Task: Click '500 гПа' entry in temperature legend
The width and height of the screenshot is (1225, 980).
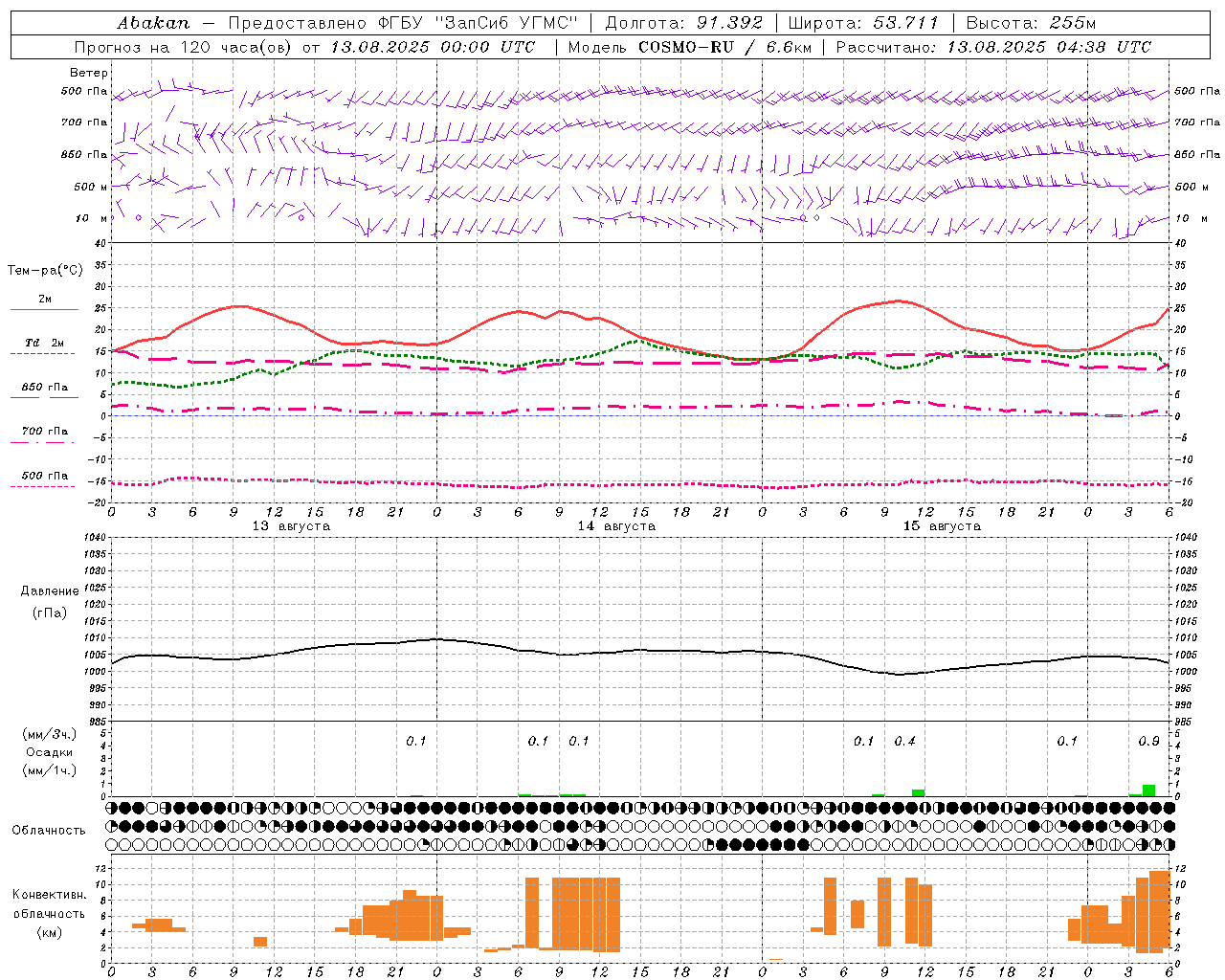Action: 45,476
